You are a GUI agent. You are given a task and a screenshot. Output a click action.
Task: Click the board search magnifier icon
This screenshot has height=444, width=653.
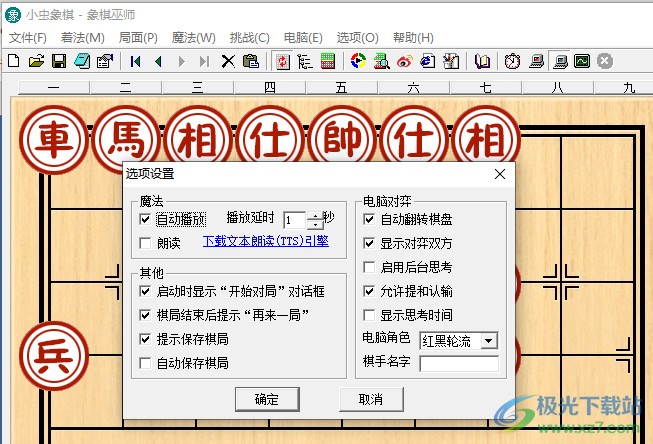click(381, 61)
